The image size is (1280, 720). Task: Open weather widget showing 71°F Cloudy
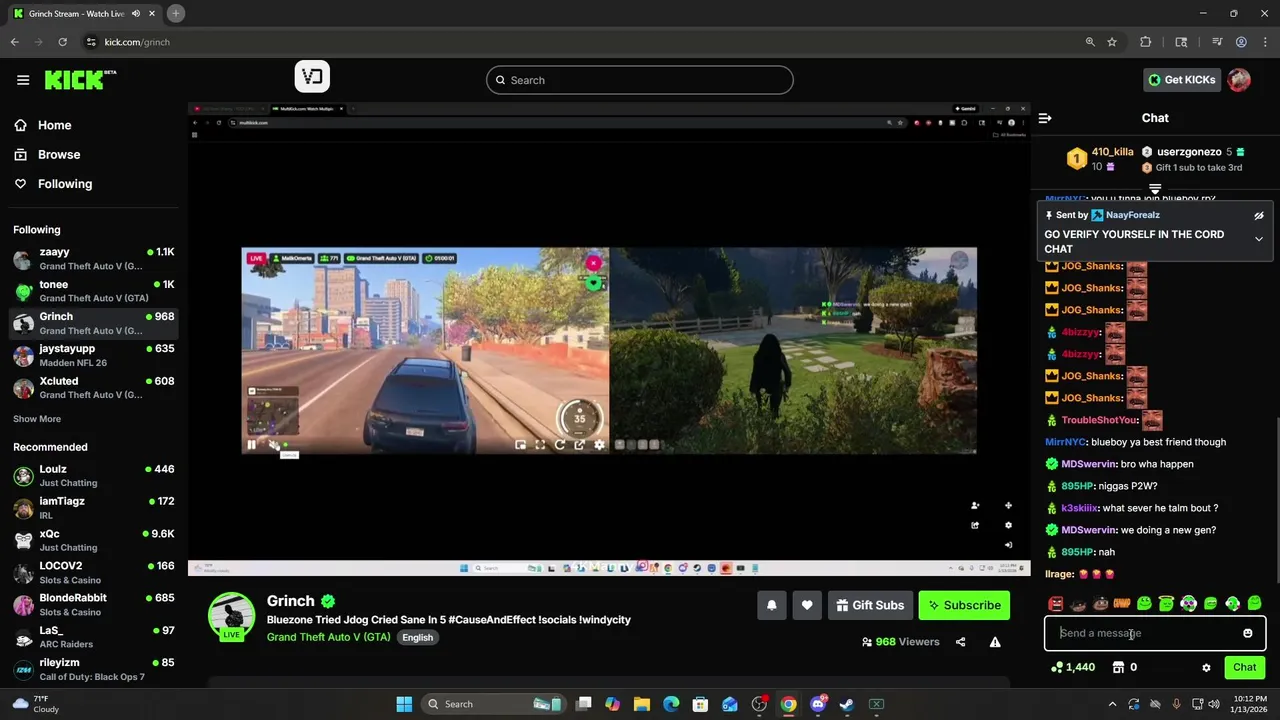coord(36,704)
